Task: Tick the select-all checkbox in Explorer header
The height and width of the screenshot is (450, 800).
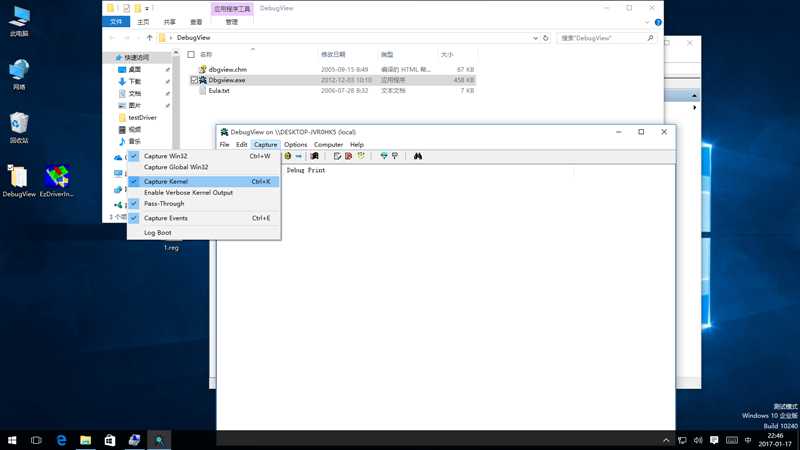Action: 191,55
